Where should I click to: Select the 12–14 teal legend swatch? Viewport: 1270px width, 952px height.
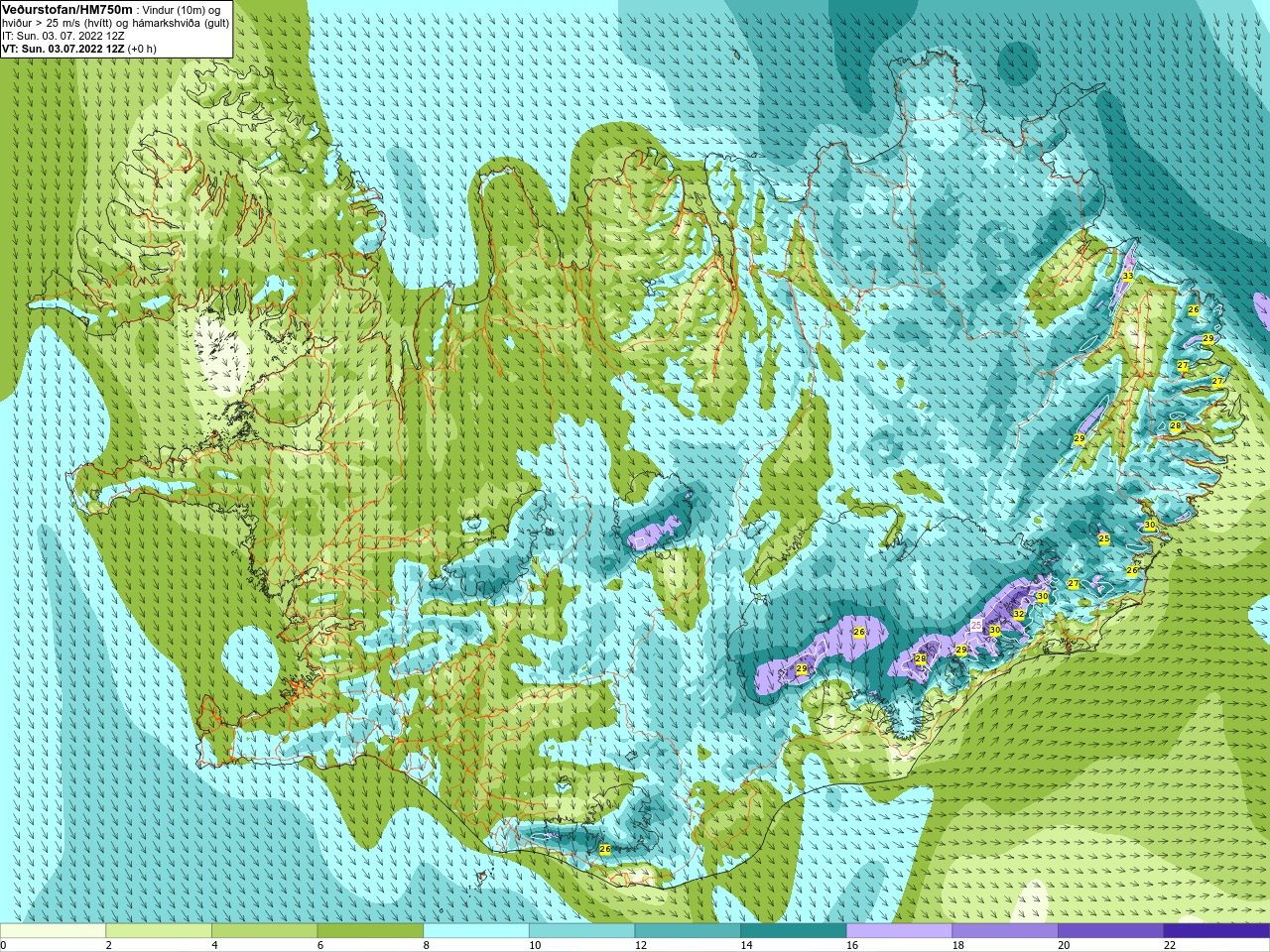click(x=688, y=930)
